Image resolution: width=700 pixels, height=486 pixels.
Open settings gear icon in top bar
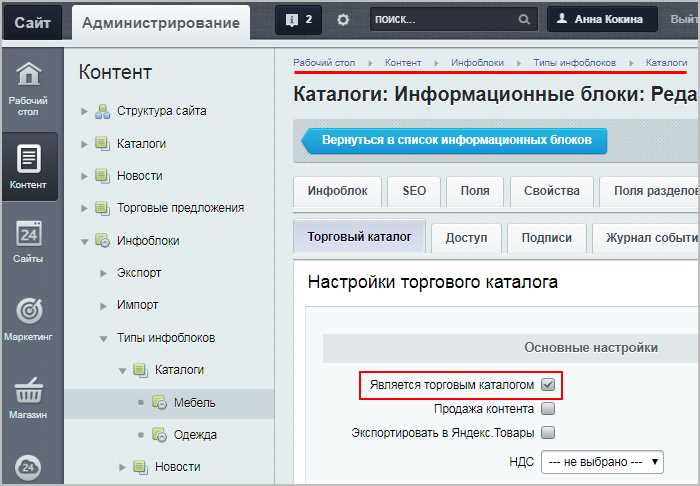click(x=343, y=20)
